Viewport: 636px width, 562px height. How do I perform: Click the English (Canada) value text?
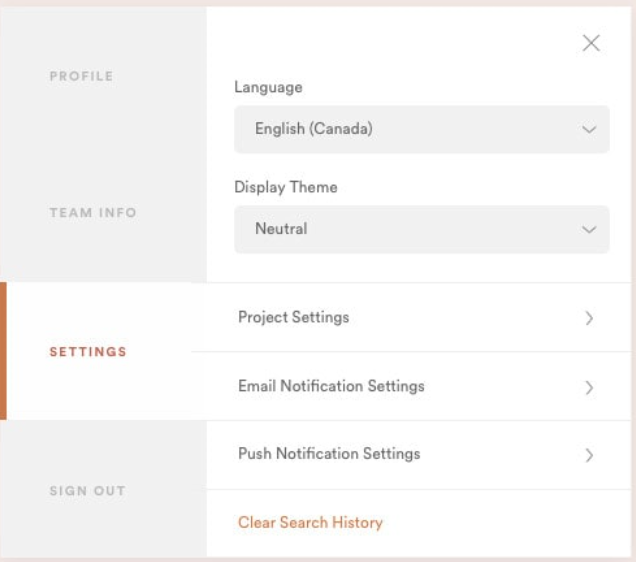click(314, 129)
